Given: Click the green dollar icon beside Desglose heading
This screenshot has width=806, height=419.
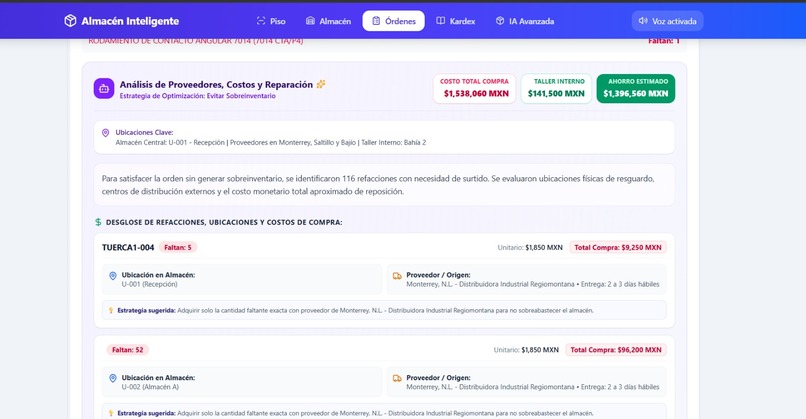Looking at the screenshot, I should tap(98, 222).
